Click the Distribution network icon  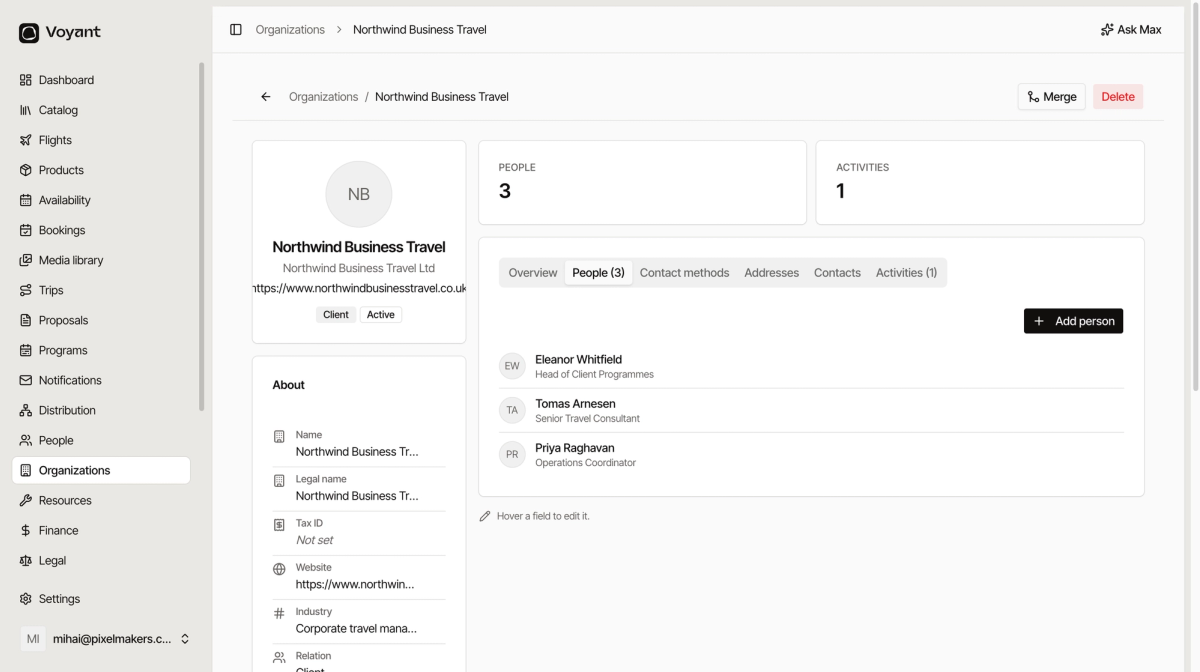tap(26, 410)
